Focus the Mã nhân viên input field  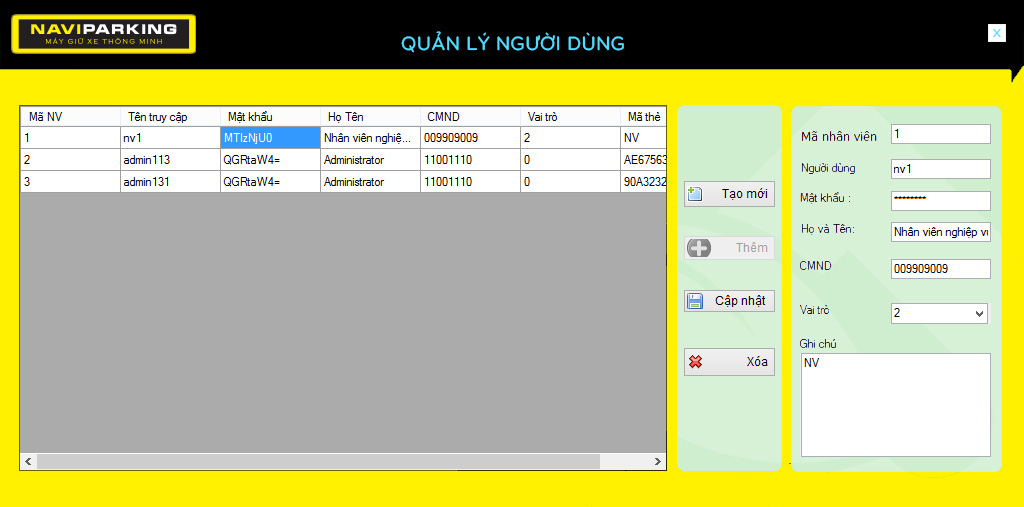940,134
